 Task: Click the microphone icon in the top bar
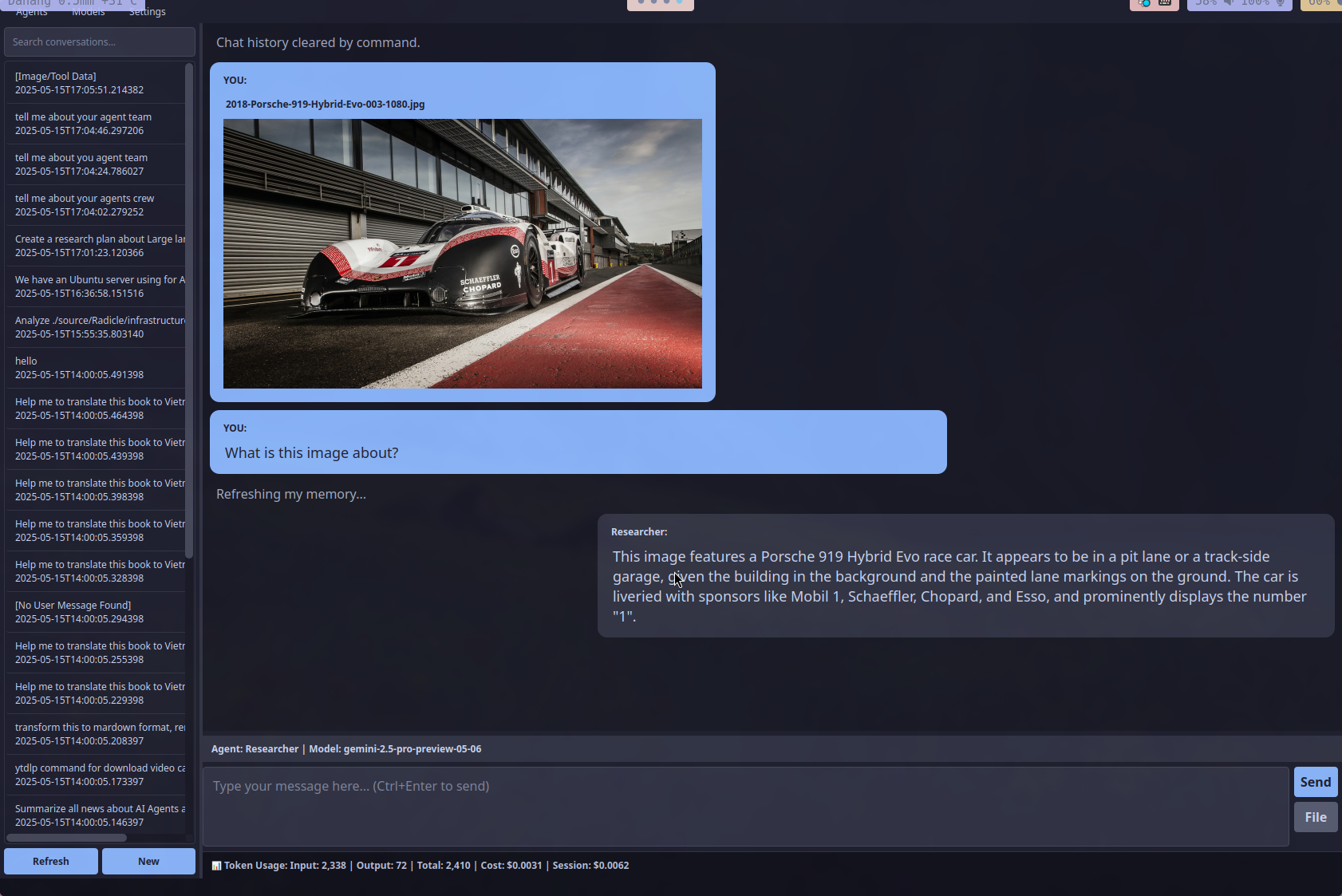[1280, 2]
